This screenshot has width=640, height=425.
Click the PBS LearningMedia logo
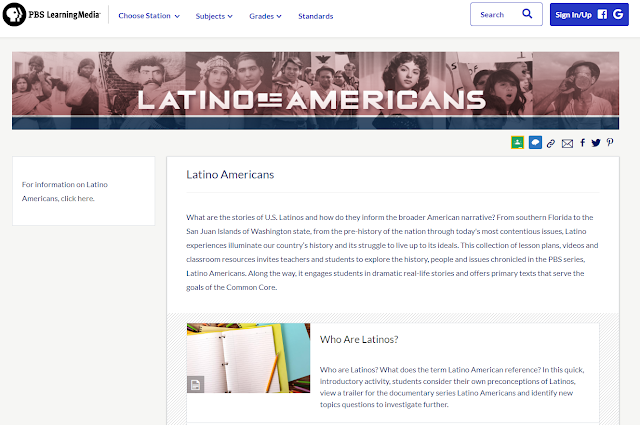[51, 14]
